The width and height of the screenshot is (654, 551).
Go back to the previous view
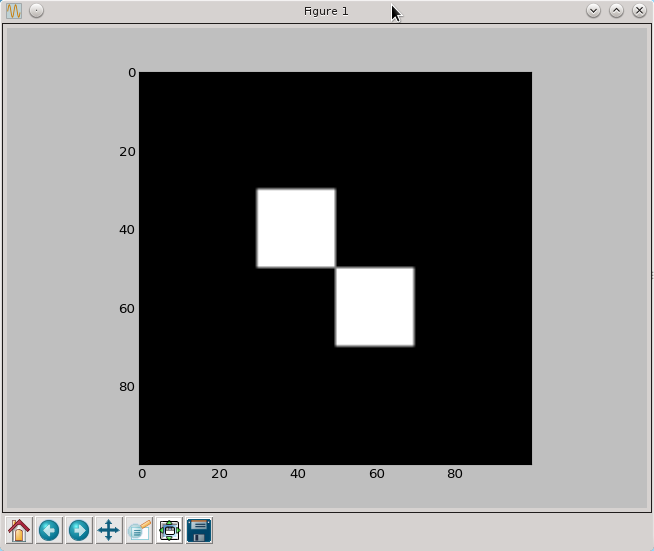[x=49, y=530]
